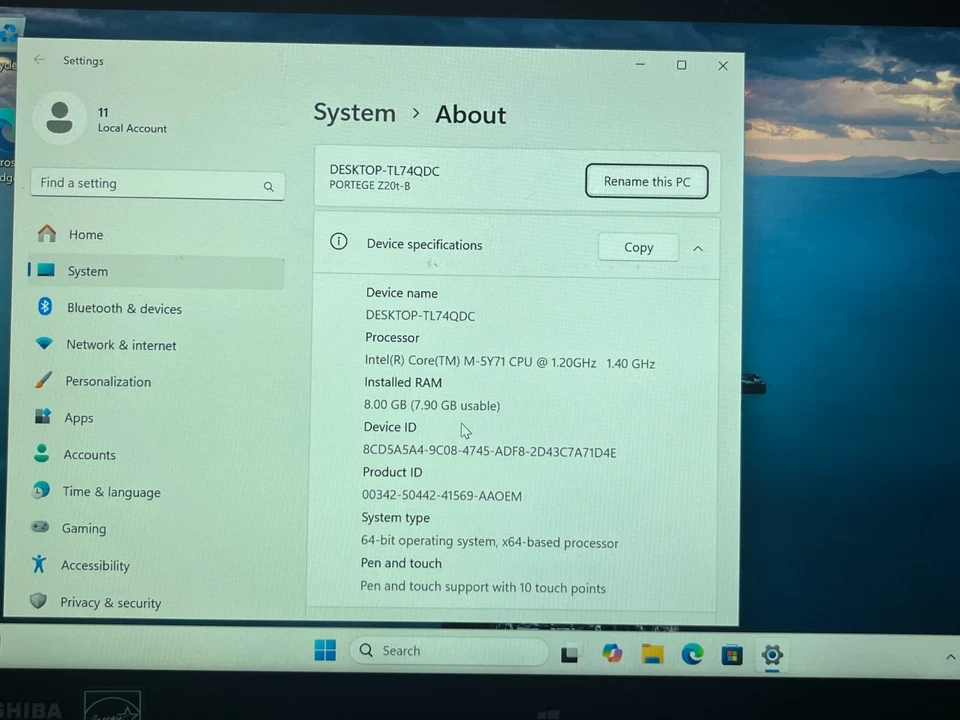960x720 pixels.
Task: Launch Microsoft Edge from the taskbar
Action: click(692, 654)
